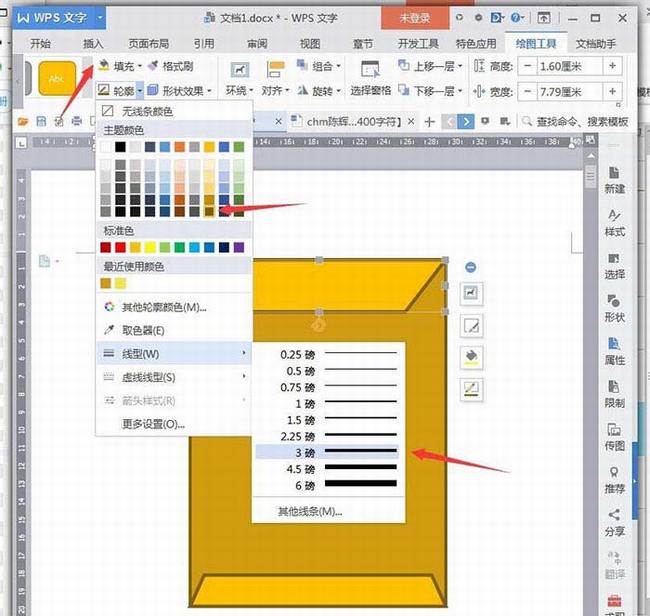Close the chm陈辉...400字符 document tab

tap(411, 121)
